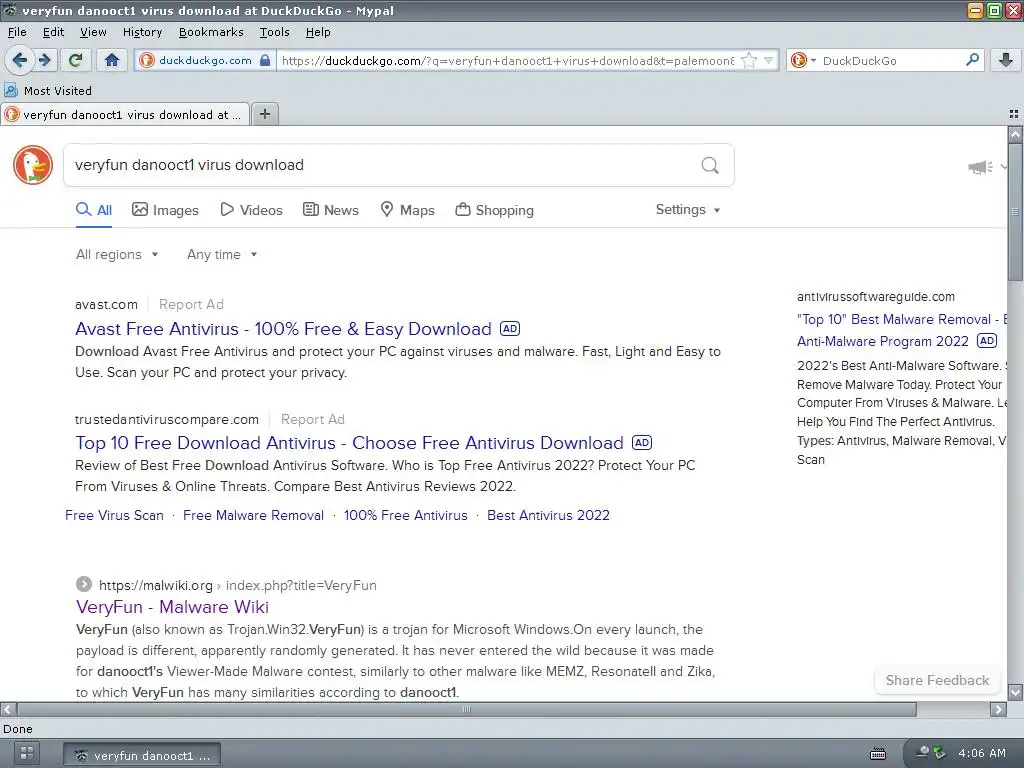Open the Most Visited bookmarks folder
This screenshot has height=768, width=1024.
tap(48, 91)
